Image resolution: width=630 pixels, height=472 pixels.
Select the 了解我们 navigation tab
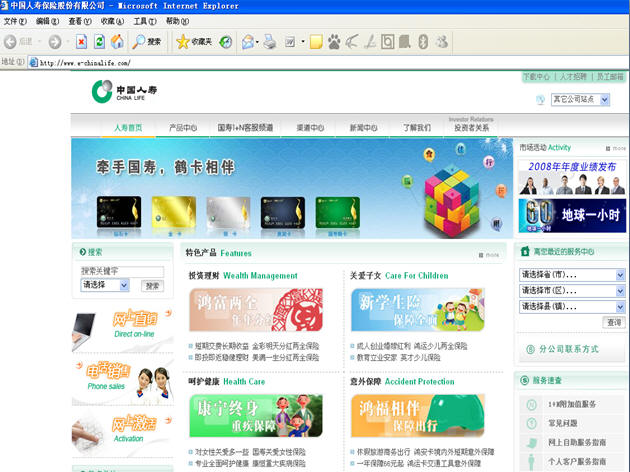point(417,128)
